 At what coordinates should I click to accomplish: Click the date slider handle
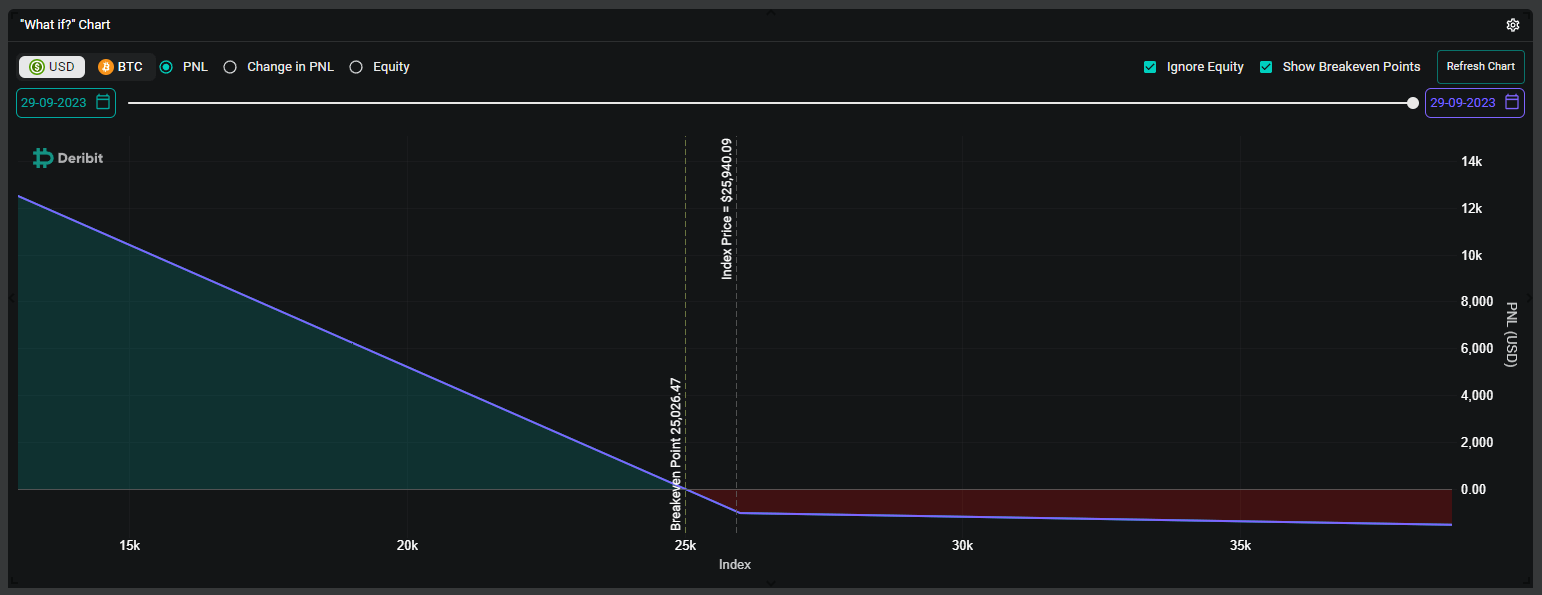[1412, 102]
